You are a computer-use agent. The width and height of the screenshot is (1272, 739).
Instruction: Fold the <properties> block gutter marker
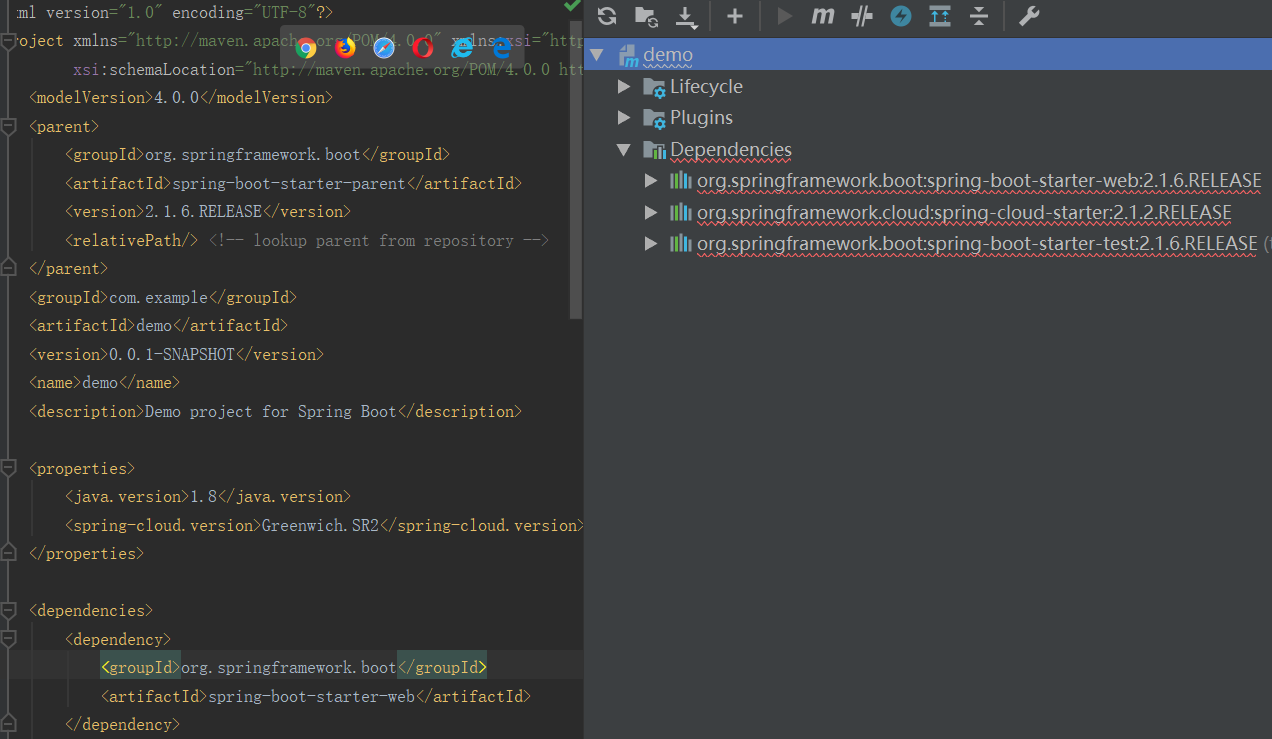[x=8, y=468]
